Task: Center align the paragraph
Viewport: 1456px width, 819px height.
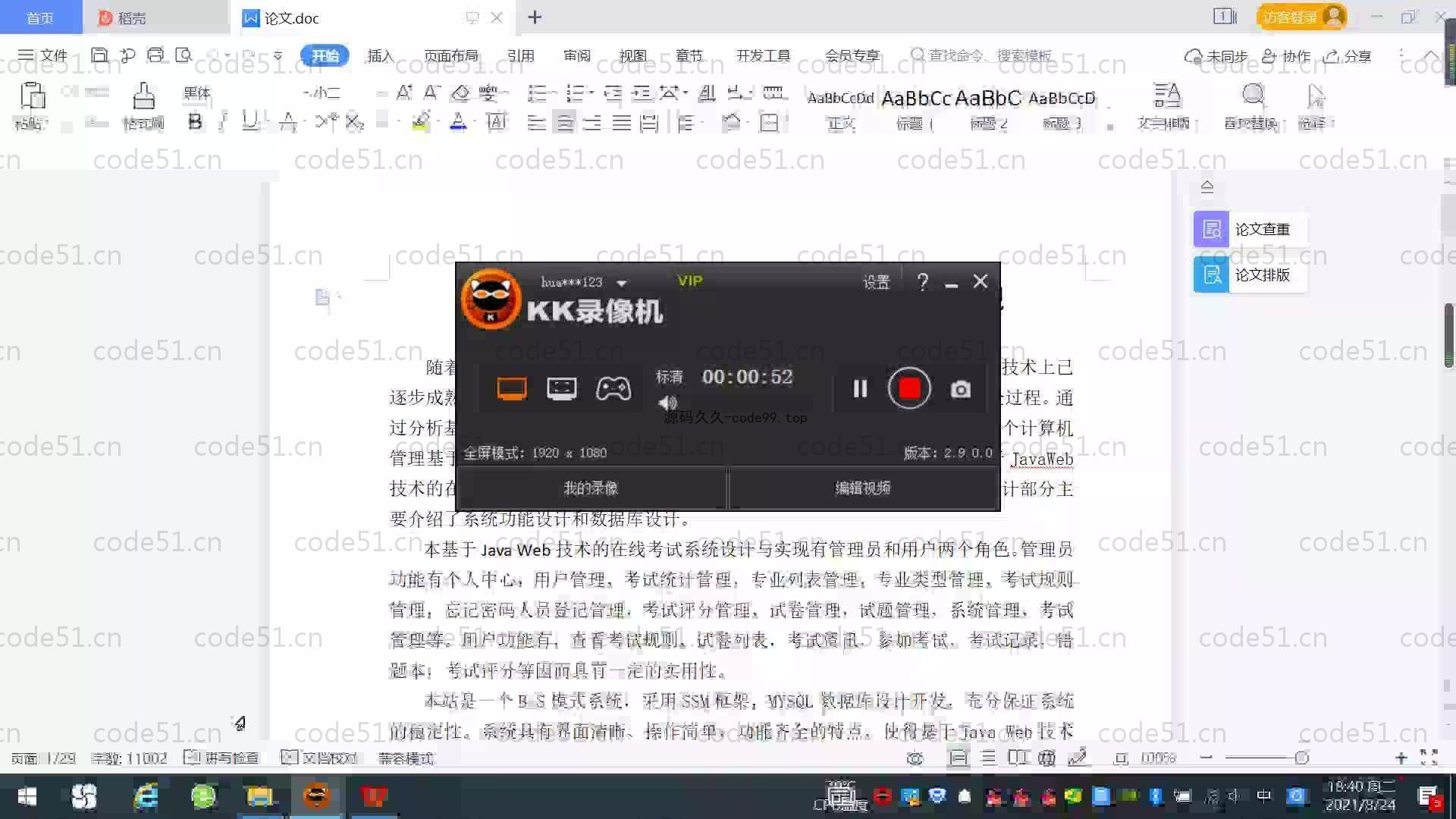Action: point(564,123)
